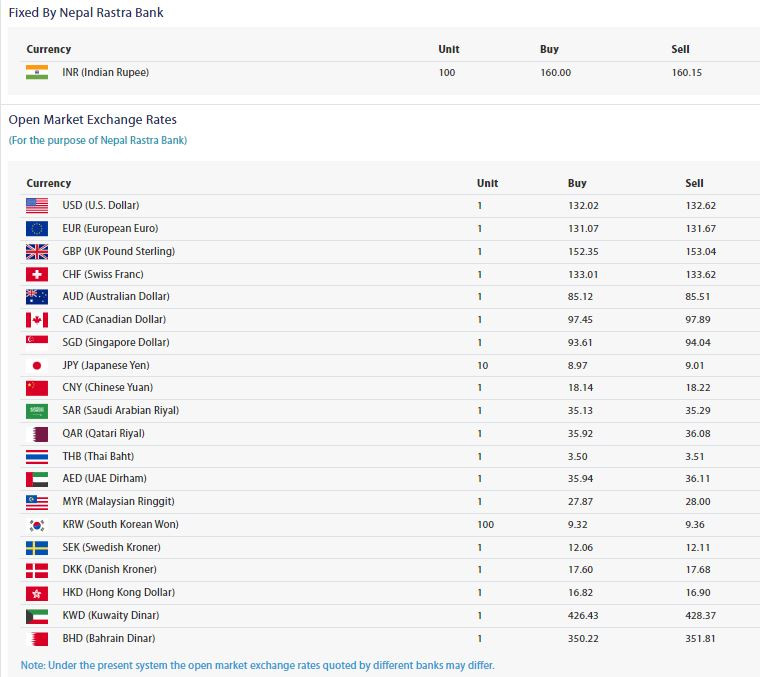Select the European Union flag icon
This screenshot has width=760, height=677.
click(37, 228)
